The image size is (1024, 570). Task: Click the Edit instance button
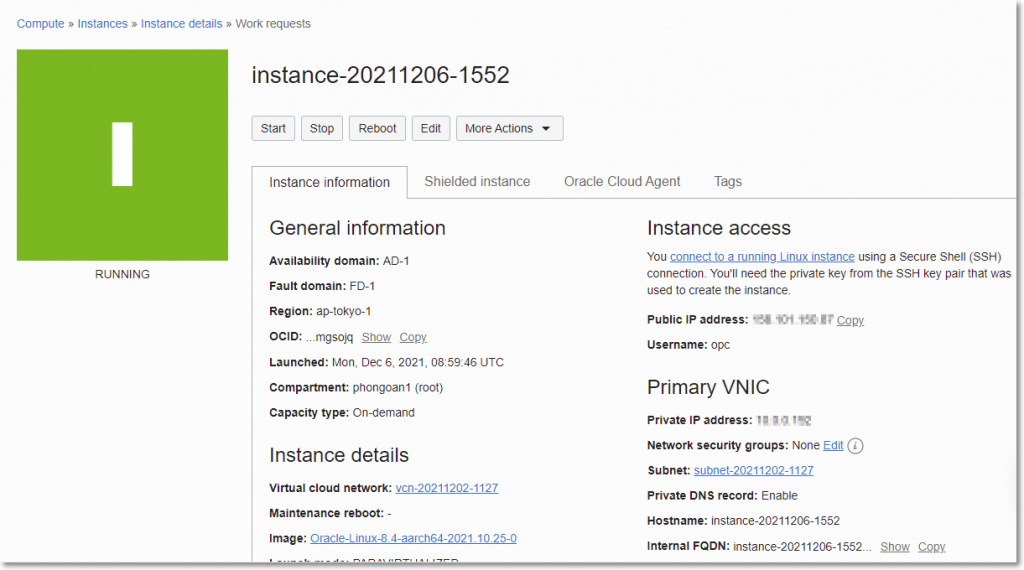(430, 129)
